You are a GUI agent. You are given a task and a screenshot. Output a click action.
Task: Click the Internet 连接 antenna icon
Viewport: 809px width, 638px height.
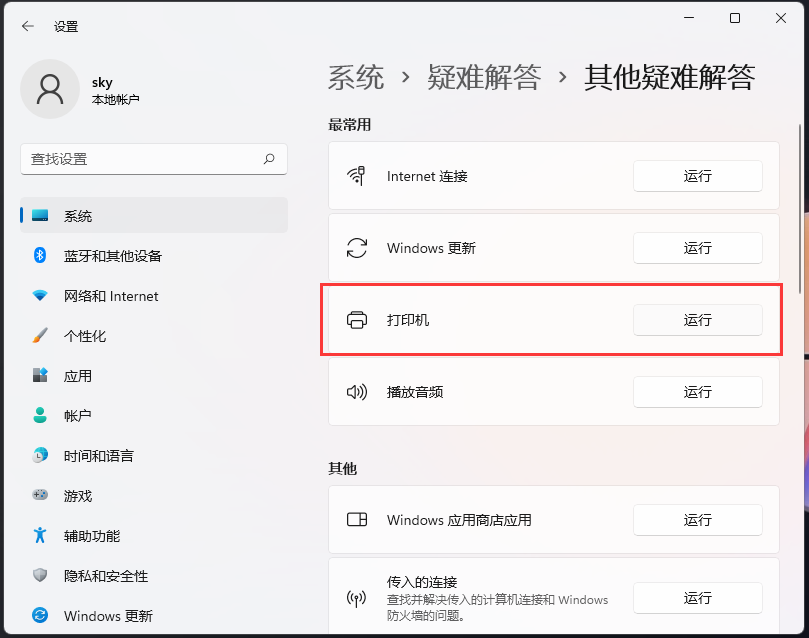tap(357, 176)
